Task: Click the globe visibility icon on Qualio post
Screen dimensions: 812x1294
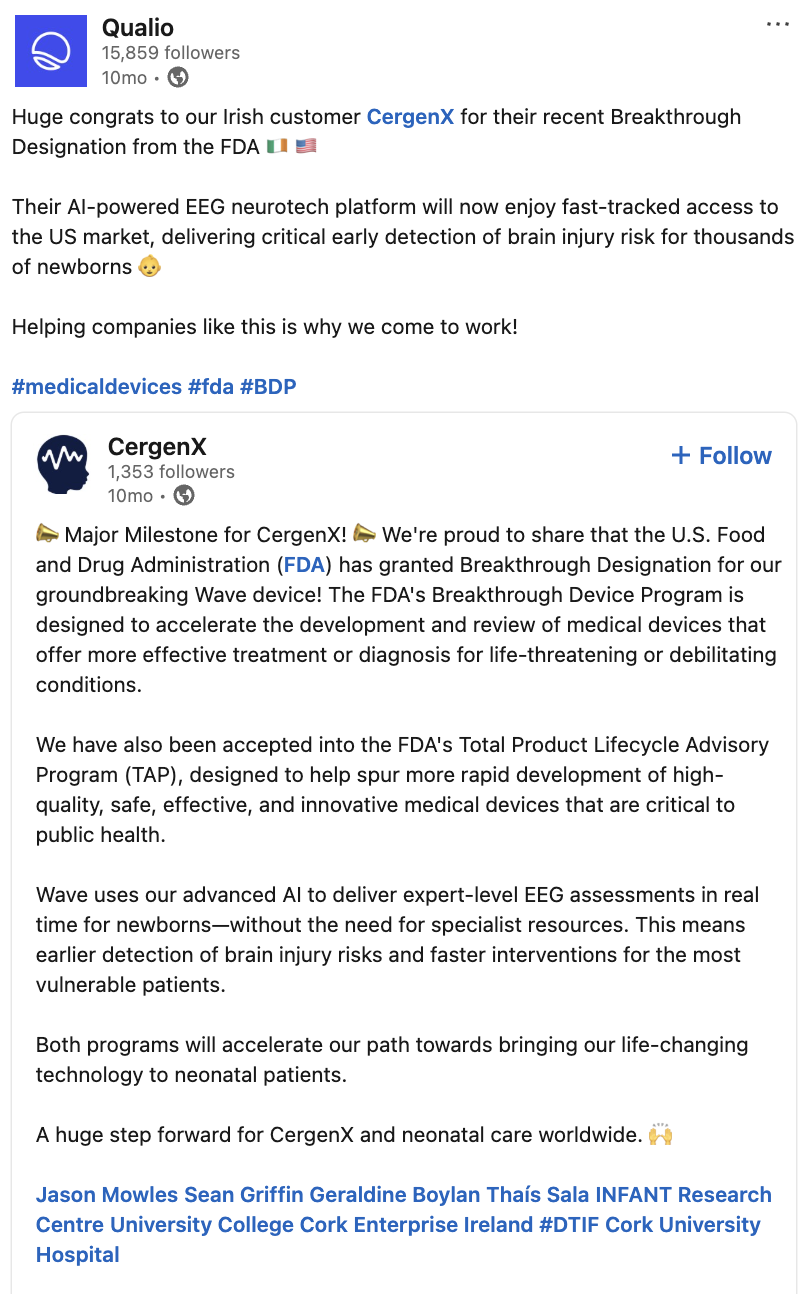Action: point(178,77)
